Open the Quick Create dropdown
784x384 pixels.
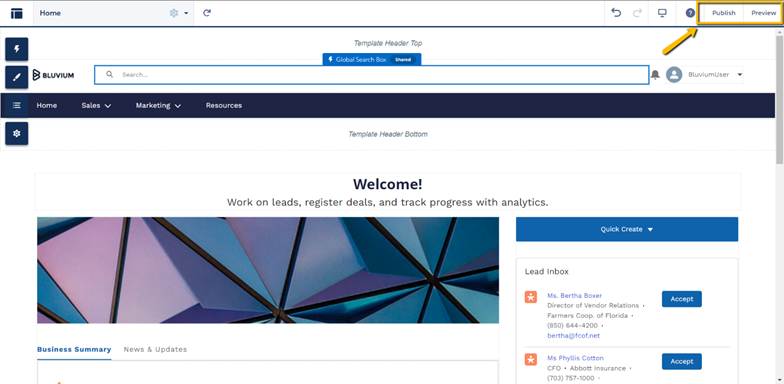point(627,229)
